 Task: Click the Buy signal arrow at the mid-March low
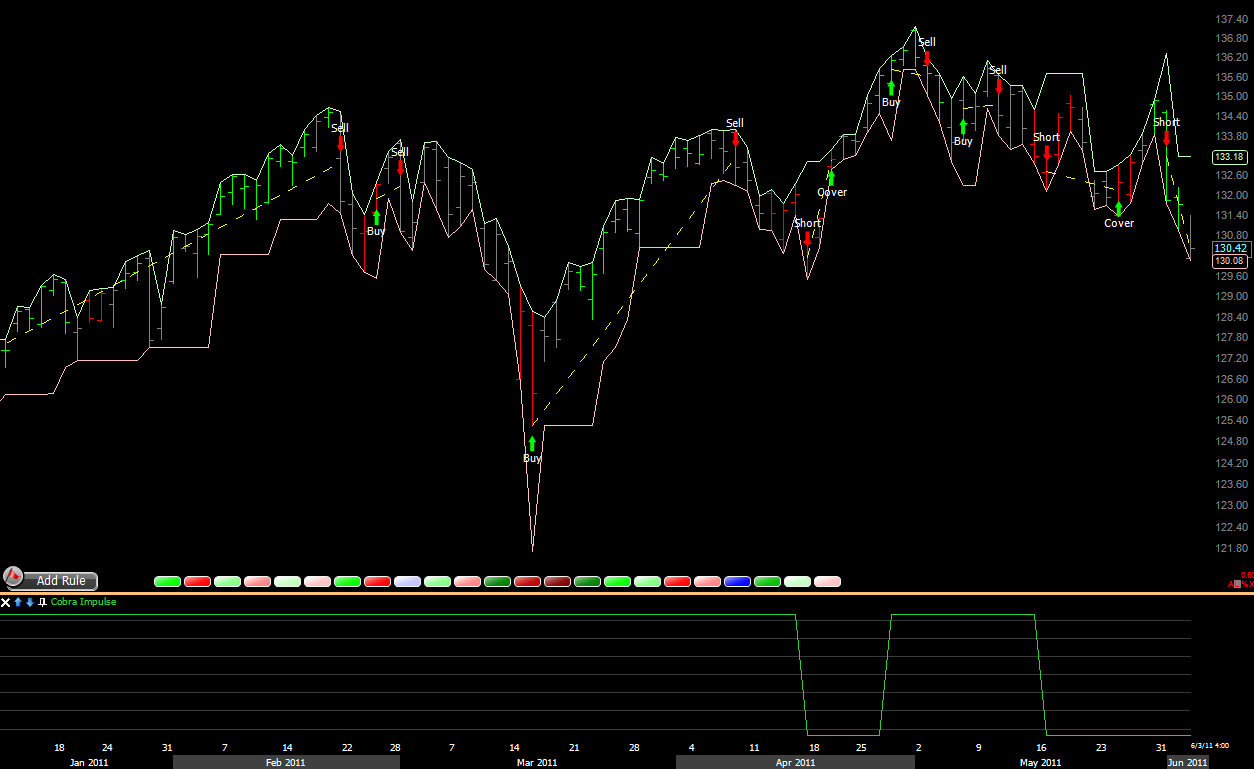click(x=532, y=443)
